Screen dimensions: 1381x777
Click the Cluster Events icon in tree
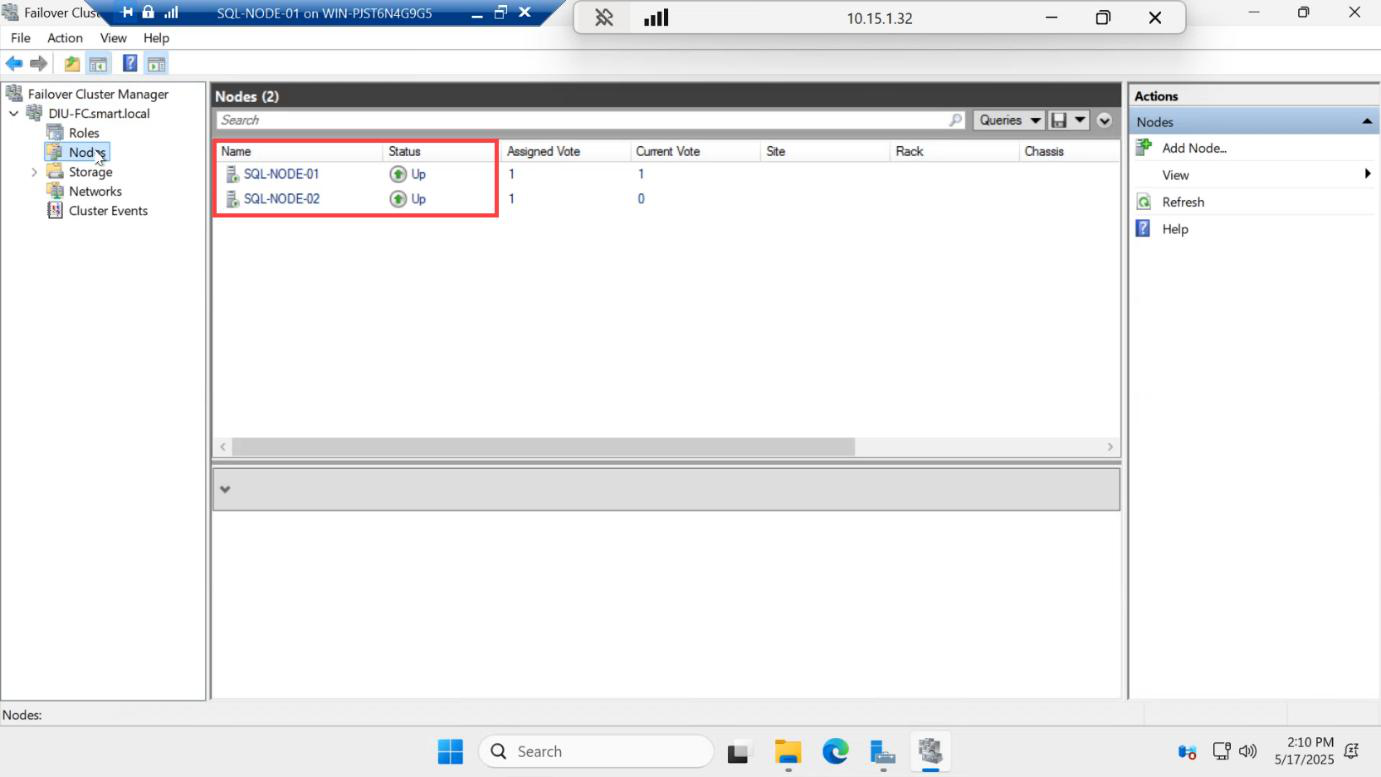coord(55,211)
